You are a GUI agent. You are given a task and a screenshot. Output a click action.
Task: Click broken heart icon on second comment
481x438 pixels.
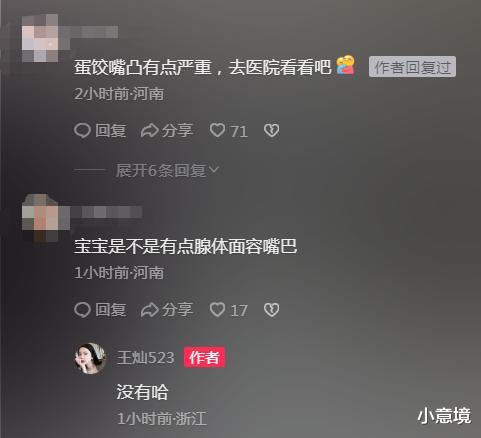pos(272,310)
